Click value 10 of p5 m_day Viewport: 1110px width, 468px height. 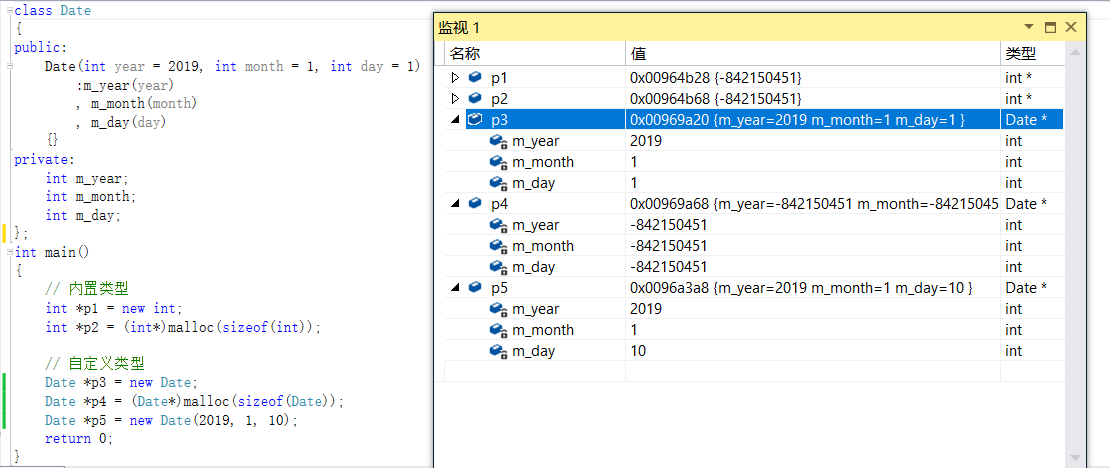pyautogui.click(x=638, y=351)
